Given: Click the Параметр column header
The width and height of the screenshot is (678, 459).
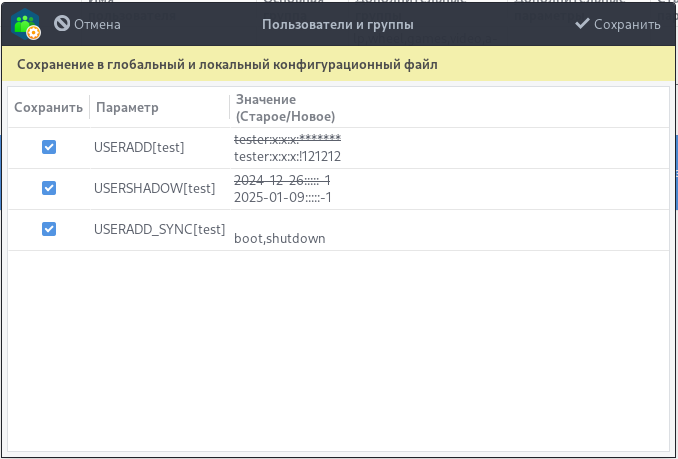Looking at the screenshot, I should click(127, 108).
